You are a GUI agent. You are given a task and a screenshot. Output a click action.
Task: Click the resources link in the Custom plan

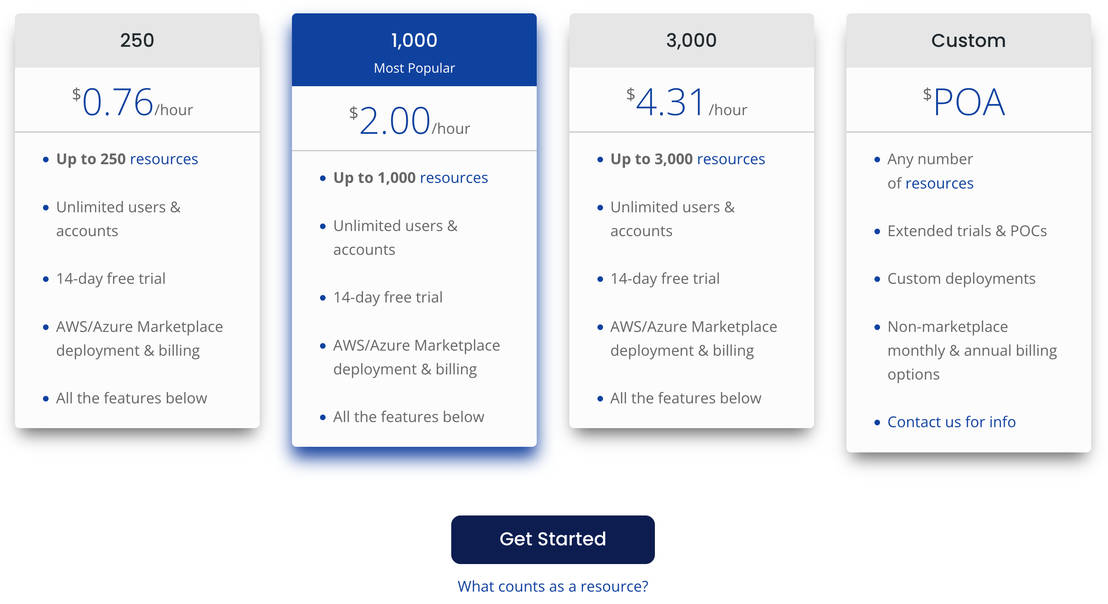click(939, 183)
